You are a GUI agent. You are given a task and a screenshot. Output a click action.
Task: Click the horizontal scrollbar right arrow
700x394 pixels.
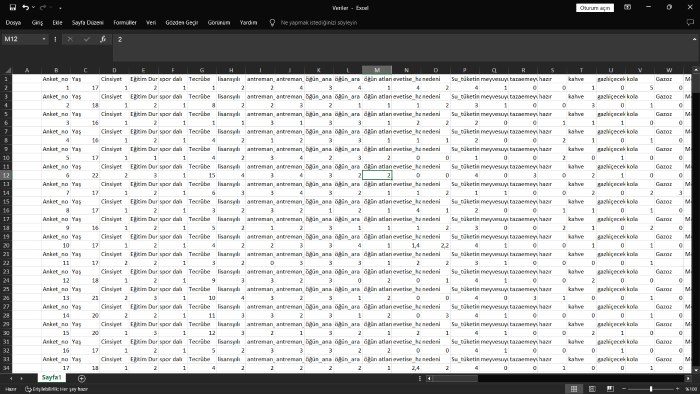tap(688, 378)
